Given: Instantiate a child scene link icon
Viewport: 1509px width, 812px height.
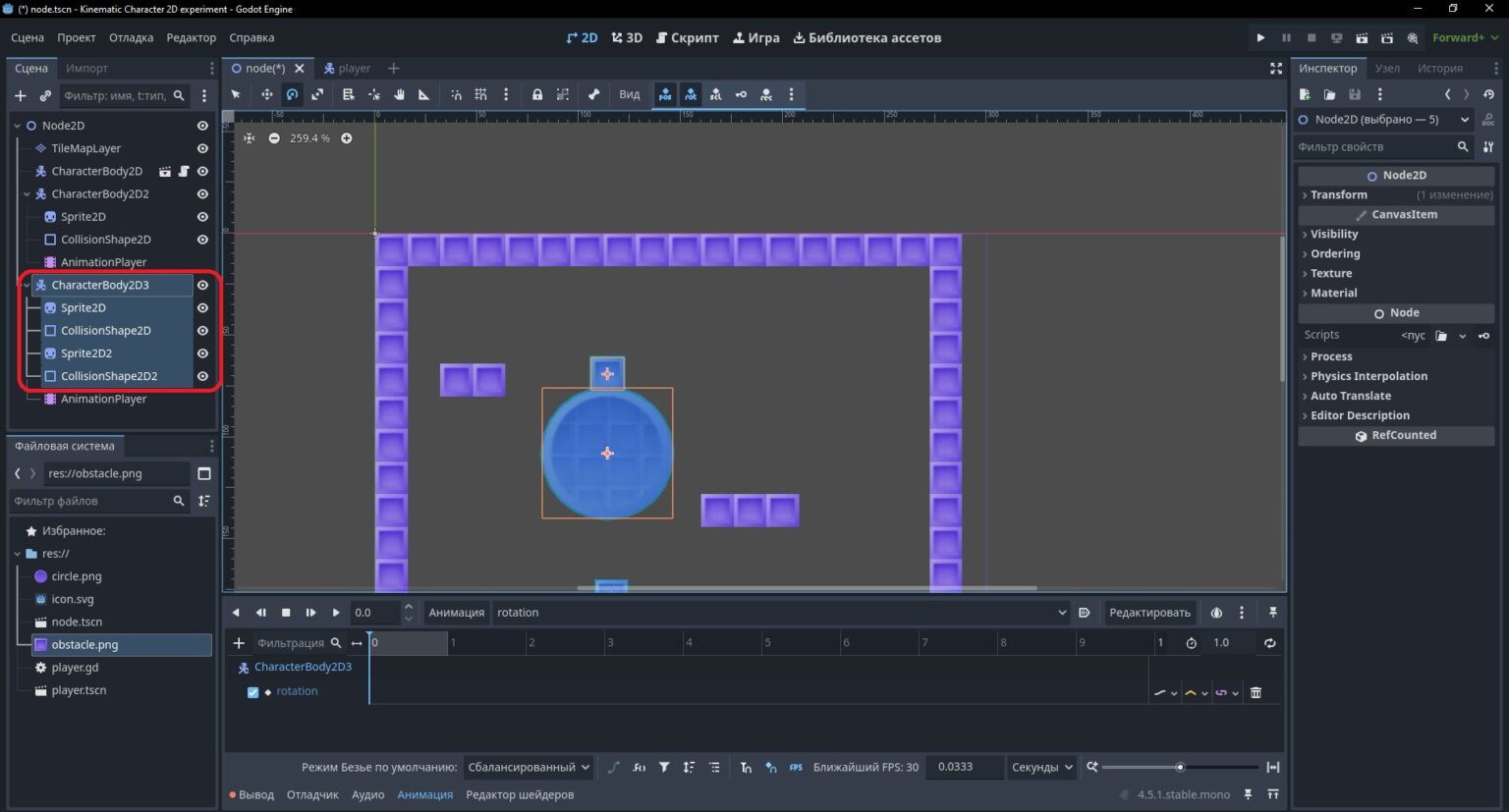Looking at the screenshot, I should pyautogui.click(x=45, y=95).
